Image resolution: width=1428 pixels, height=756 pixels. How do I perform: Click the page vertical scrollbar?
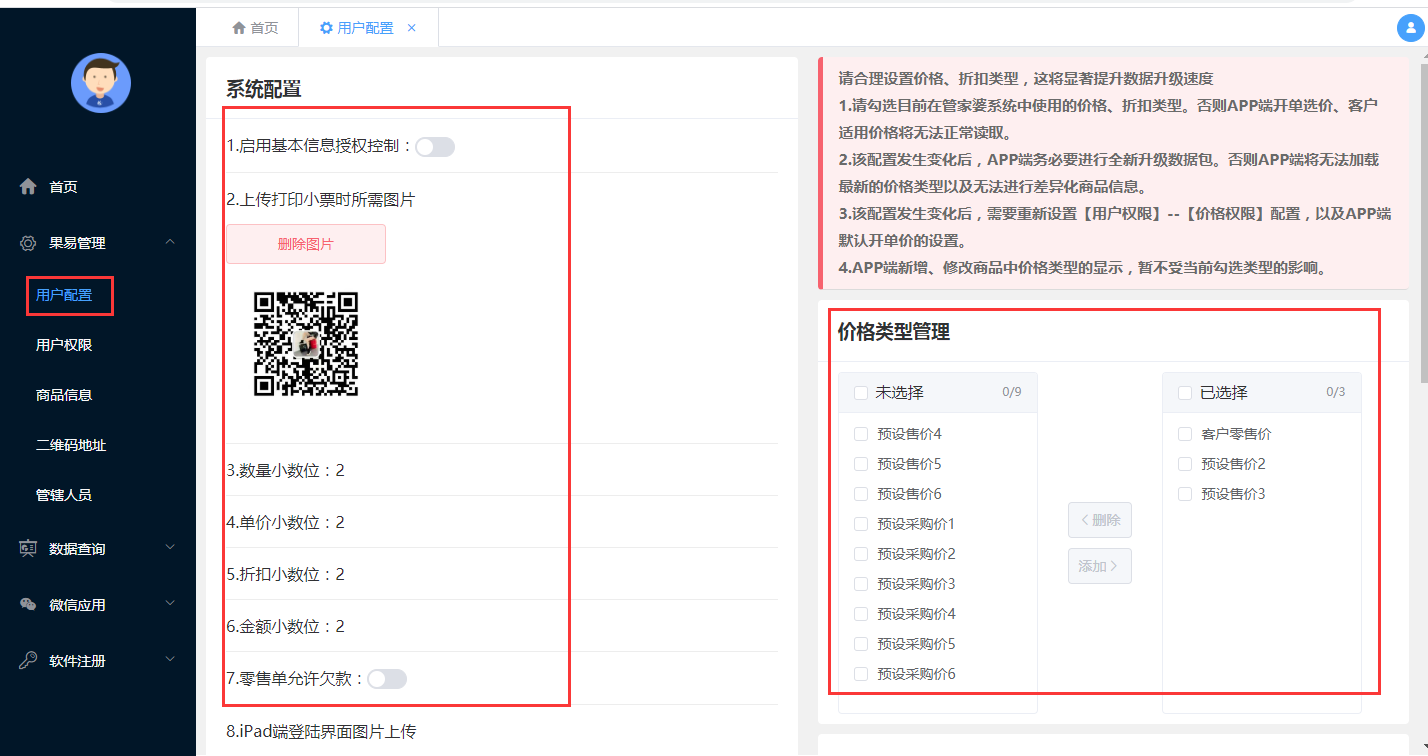tap(1422, 223)
